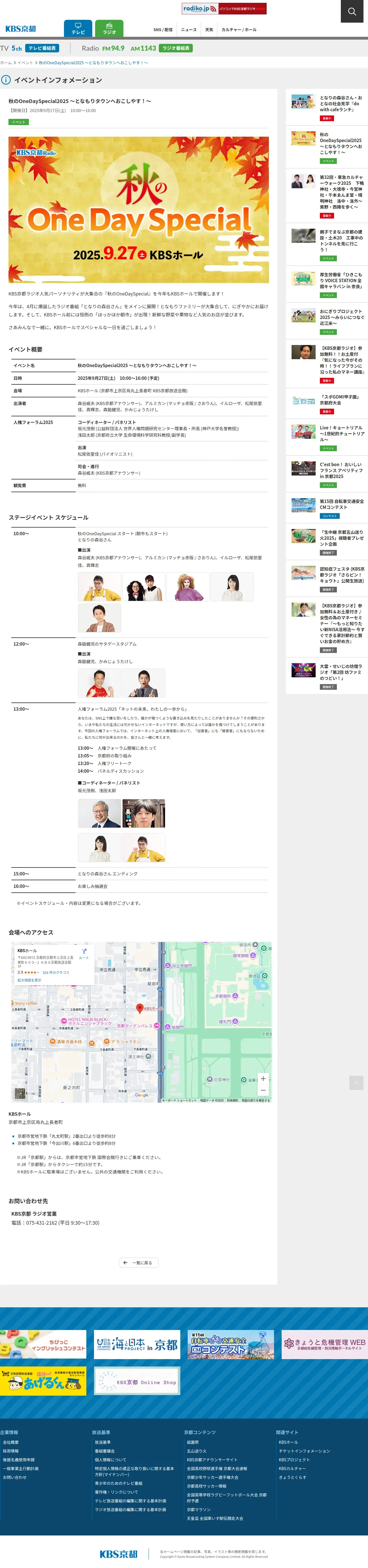Click scroll-to-top arrow button
Image resolution: width=368 pixels, height=1568 pixels.
click(356, 1082)
